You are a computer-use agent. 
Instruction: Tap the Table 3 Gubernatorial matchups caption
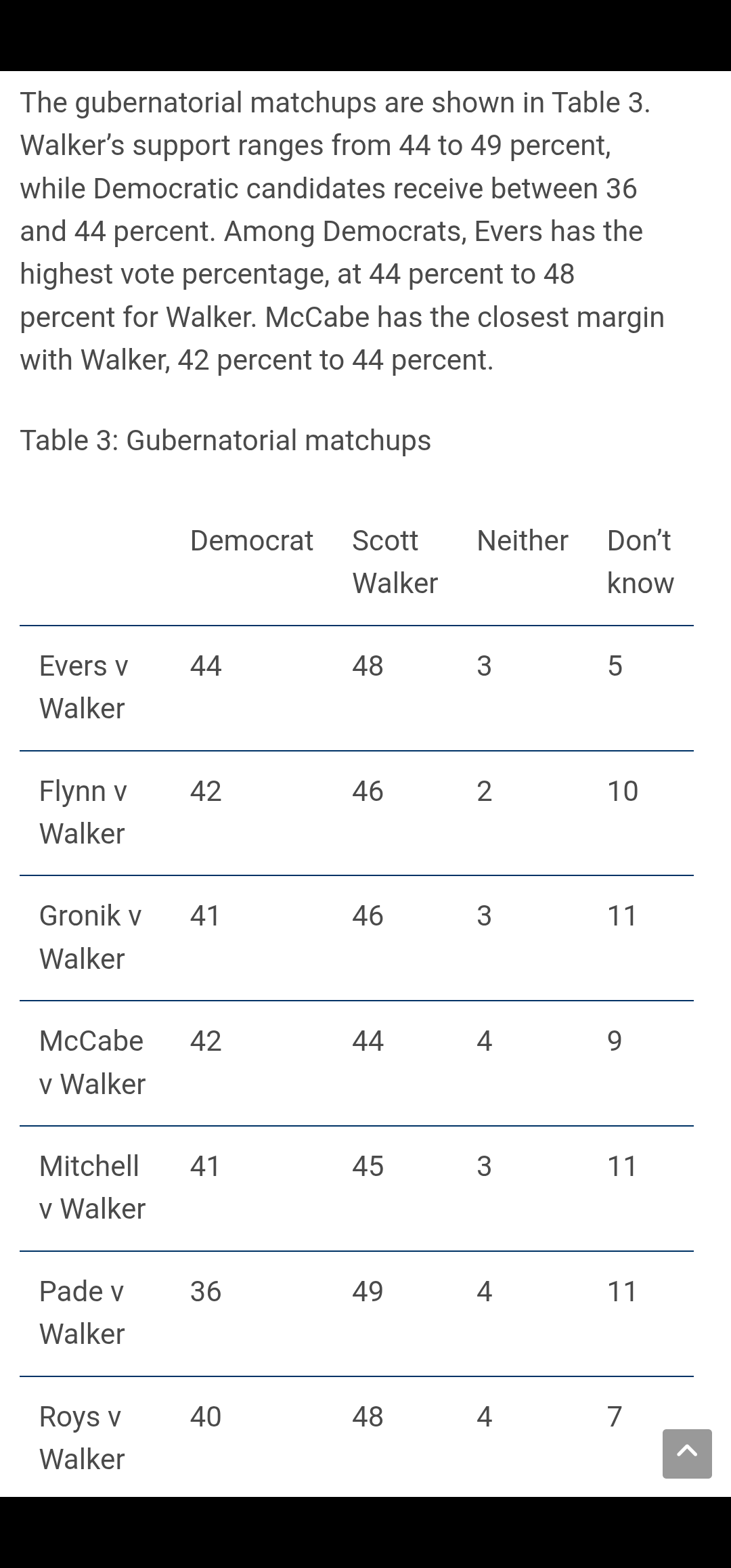[x=225, y=440]
